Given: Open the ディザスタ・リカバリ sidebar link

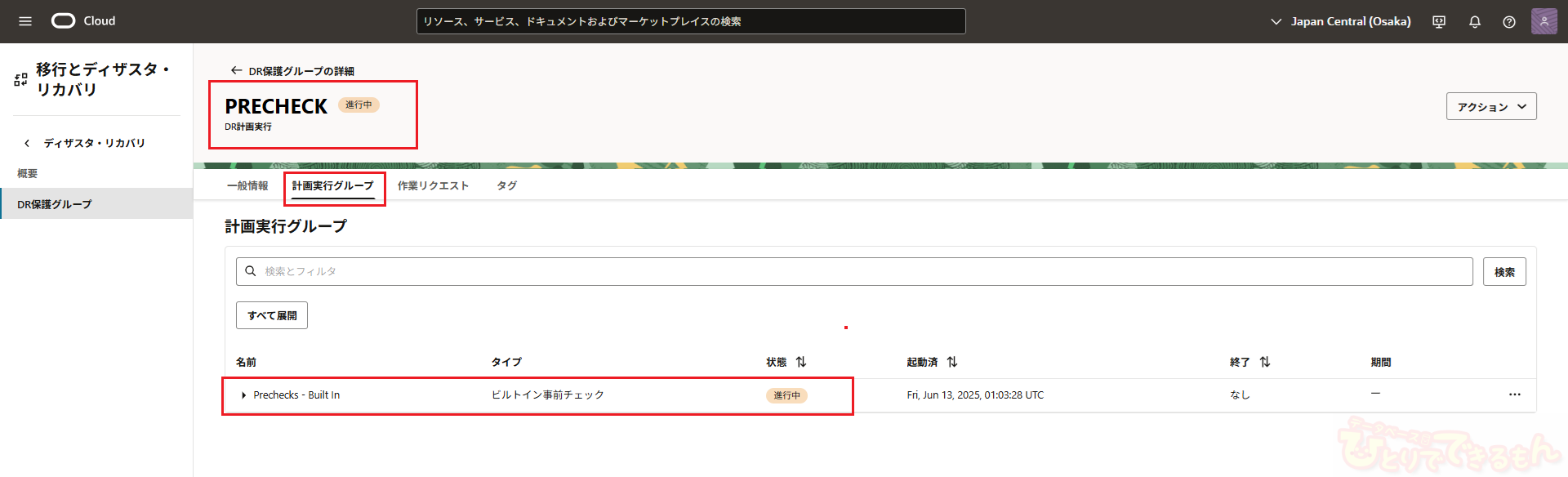Looking at the screenshot, I should coord(95,143).
